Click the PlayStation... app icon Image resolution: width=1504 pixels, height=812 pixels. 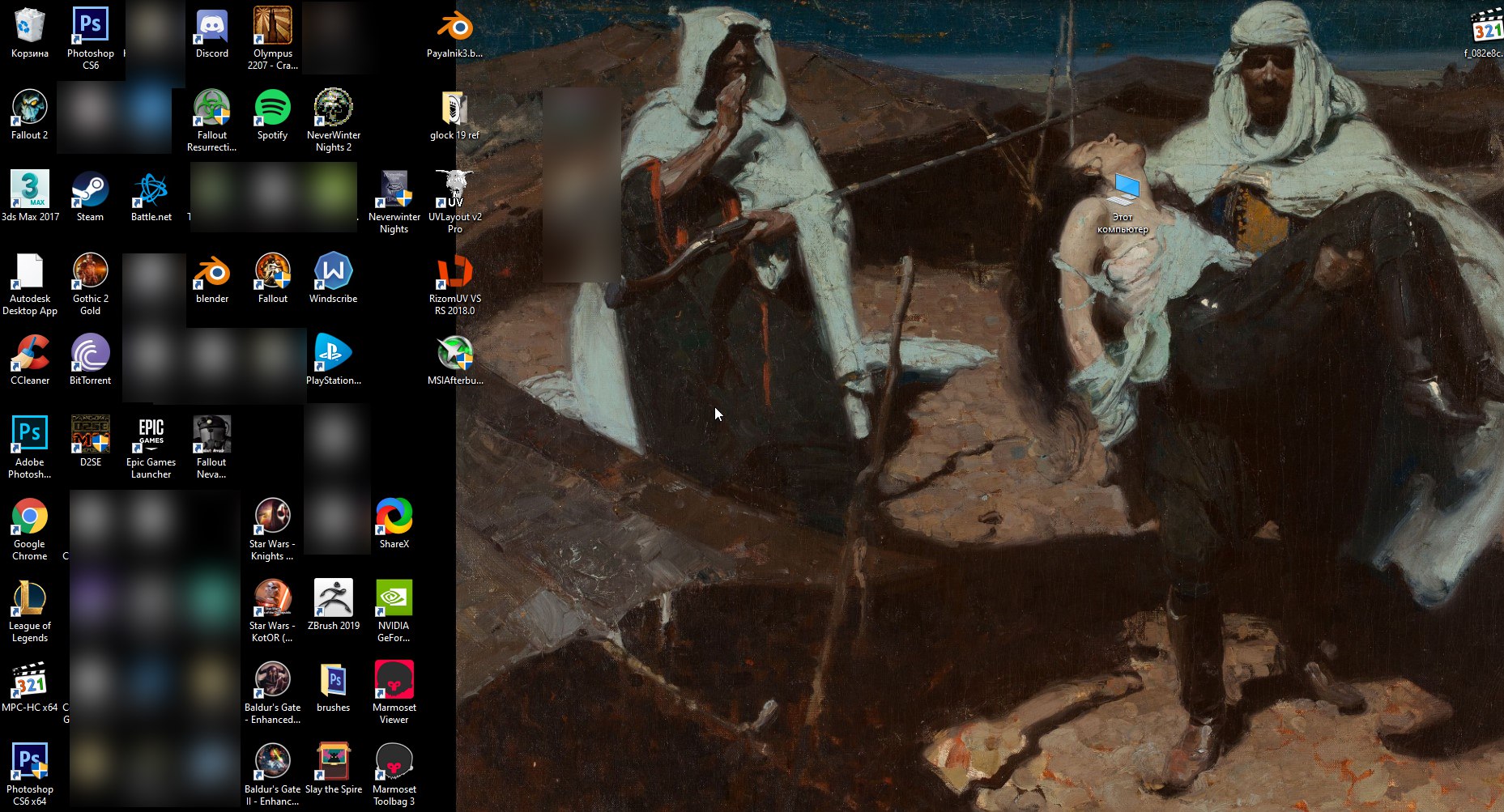334,354
